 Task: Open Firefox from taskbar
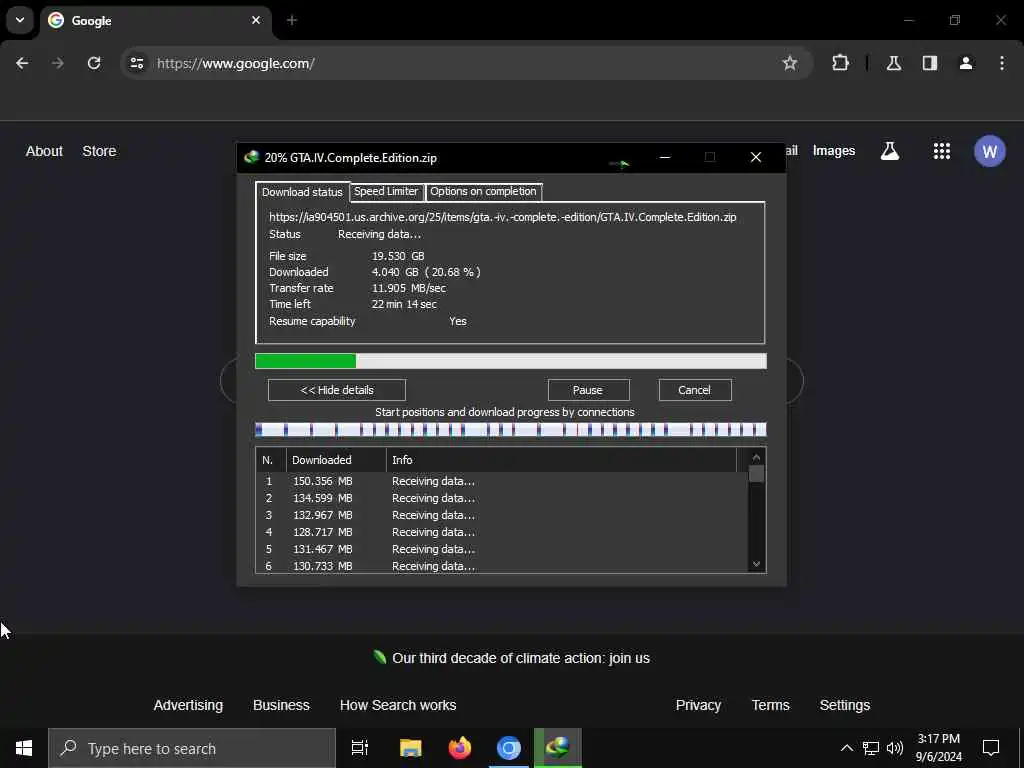click(x=460, y=748)
